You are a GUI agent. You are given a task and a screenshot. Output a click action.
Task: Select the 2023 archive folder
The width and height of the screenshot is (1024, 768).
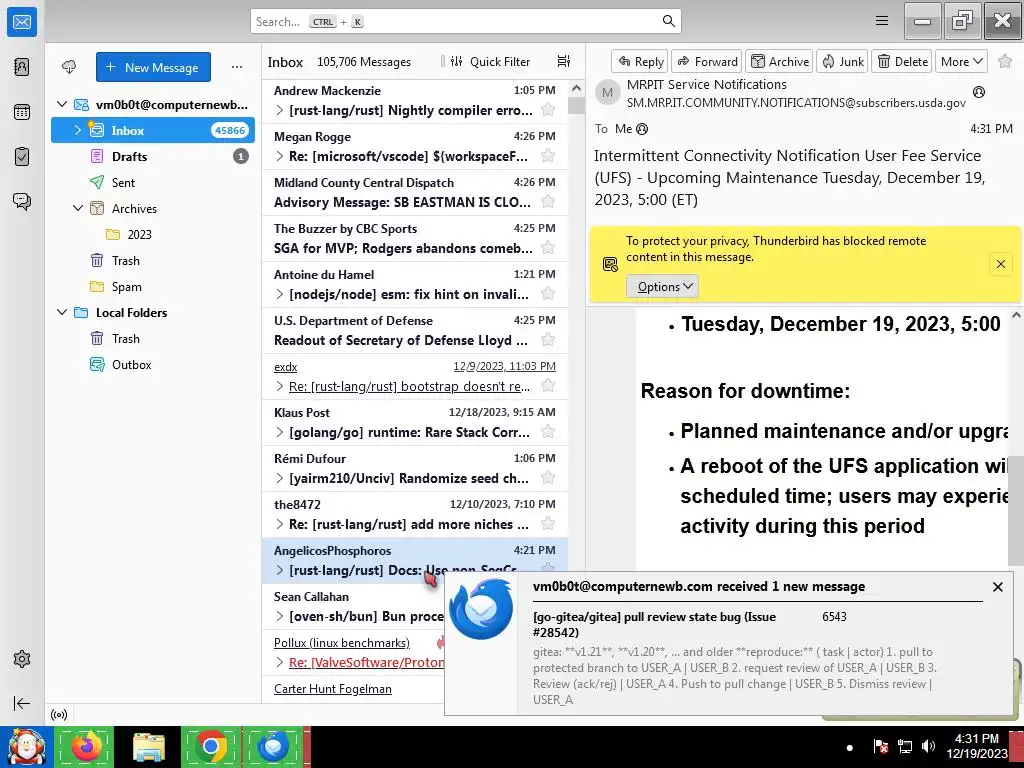coord(153,234)
